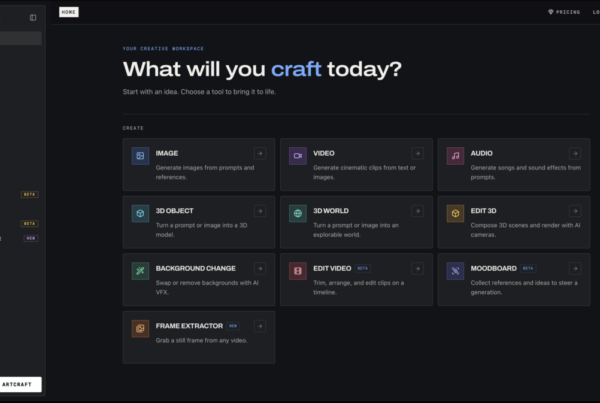Screen dimensions: 600x403
Task: Click the BETA badge on Edit Video
Action: [362, 268]
